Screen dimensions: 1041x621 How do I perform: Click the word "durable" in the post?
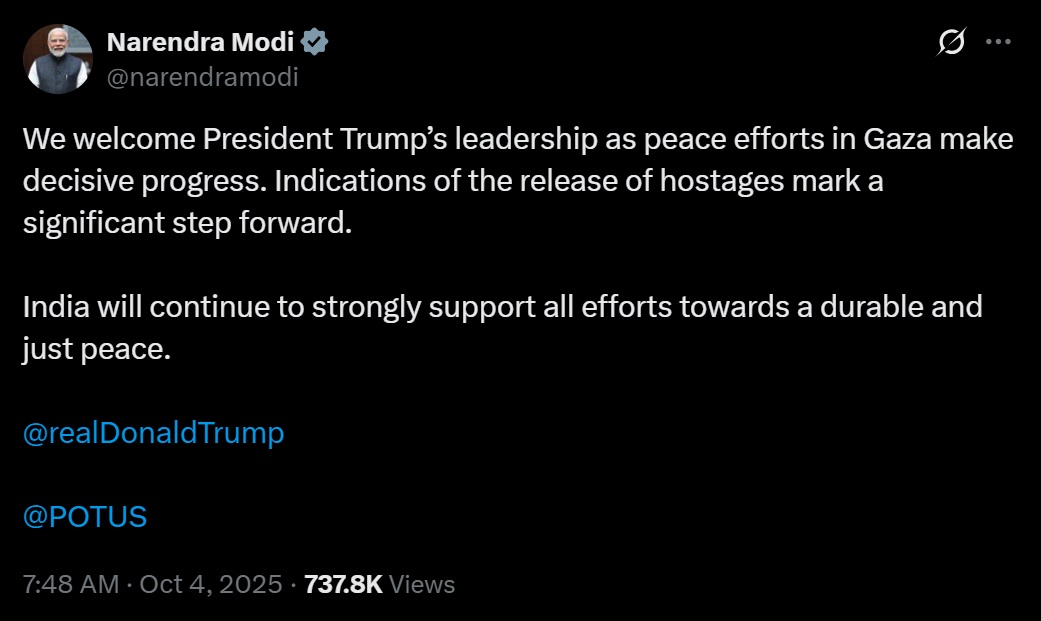tap(864, 307)
